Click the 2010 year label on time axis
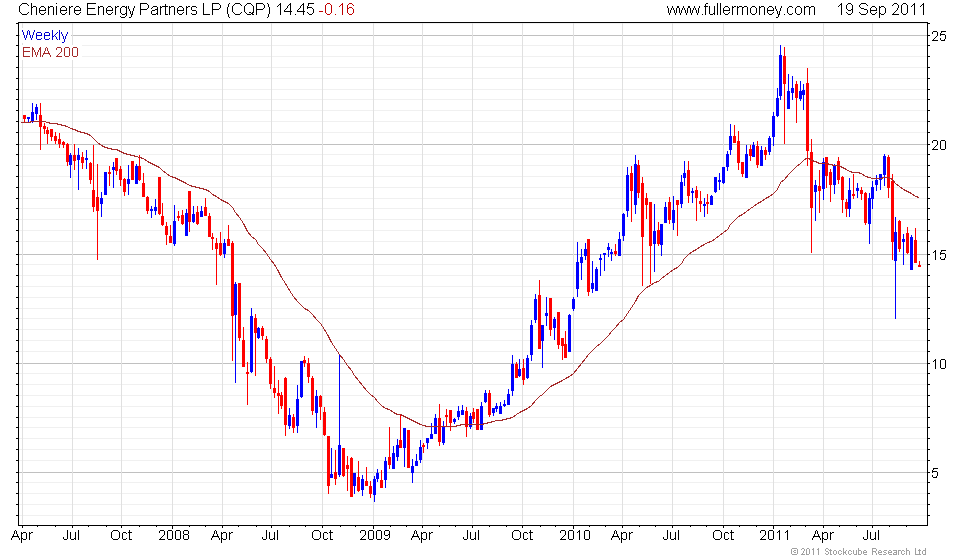Viewport: 980px width, 560px height. click(575, 536)
